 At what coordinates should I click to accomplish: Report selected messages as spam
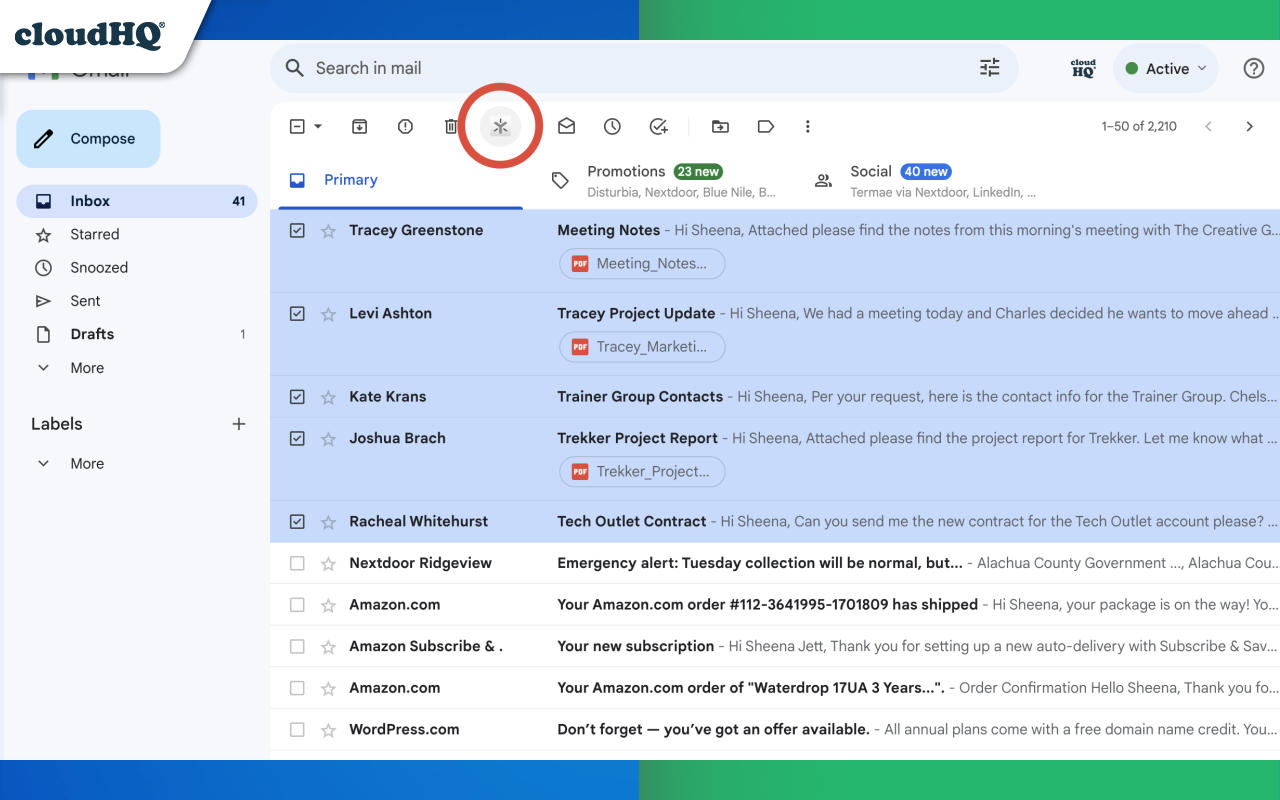405,126
